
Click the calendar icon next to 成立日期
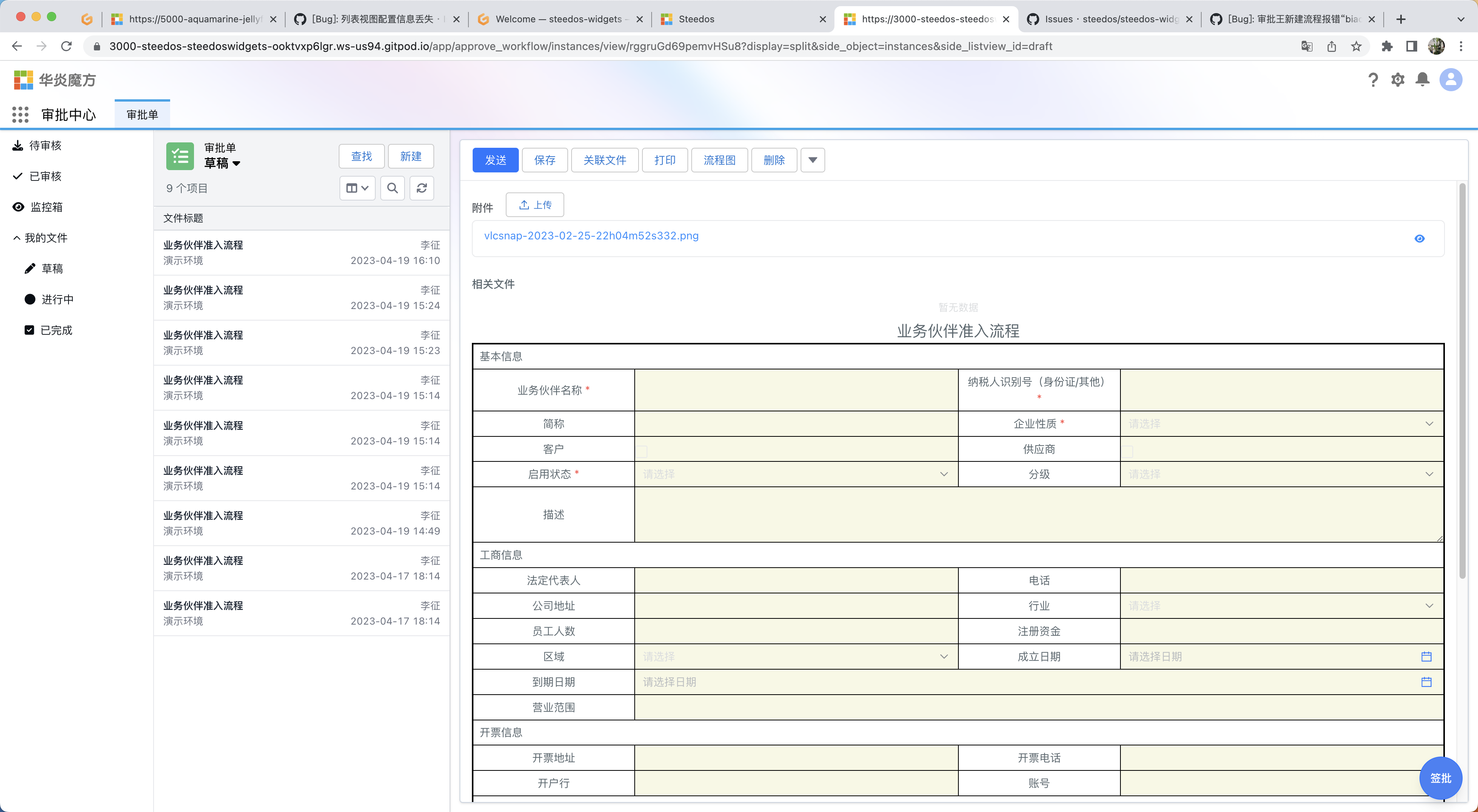click(1427, 657)
